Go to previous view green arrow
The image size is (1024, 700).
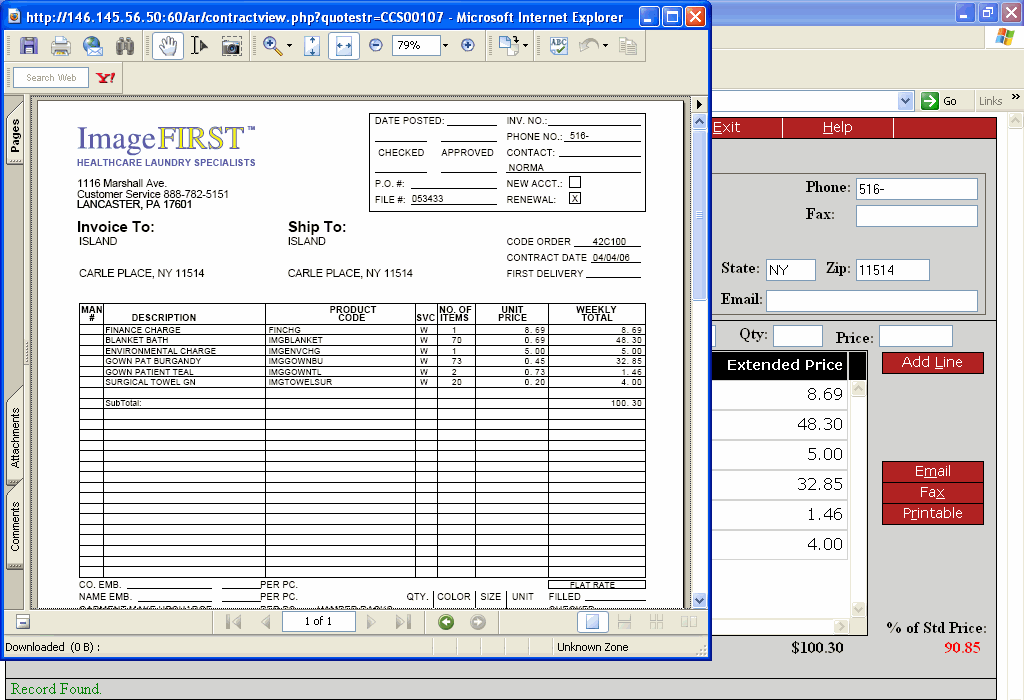(x=446, y=622)
